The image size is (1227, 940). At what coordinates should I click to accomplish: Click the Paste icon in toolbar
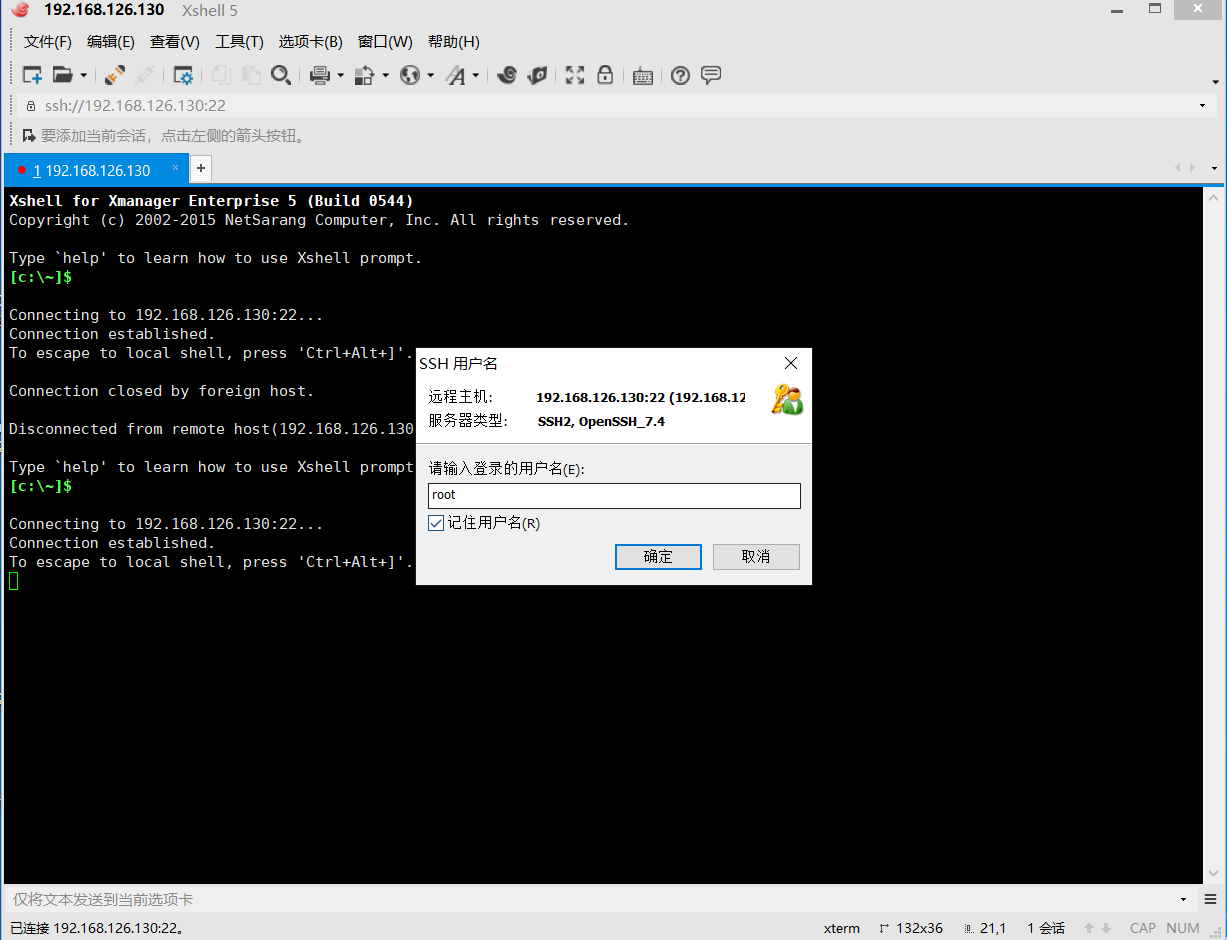pos(251,75)
